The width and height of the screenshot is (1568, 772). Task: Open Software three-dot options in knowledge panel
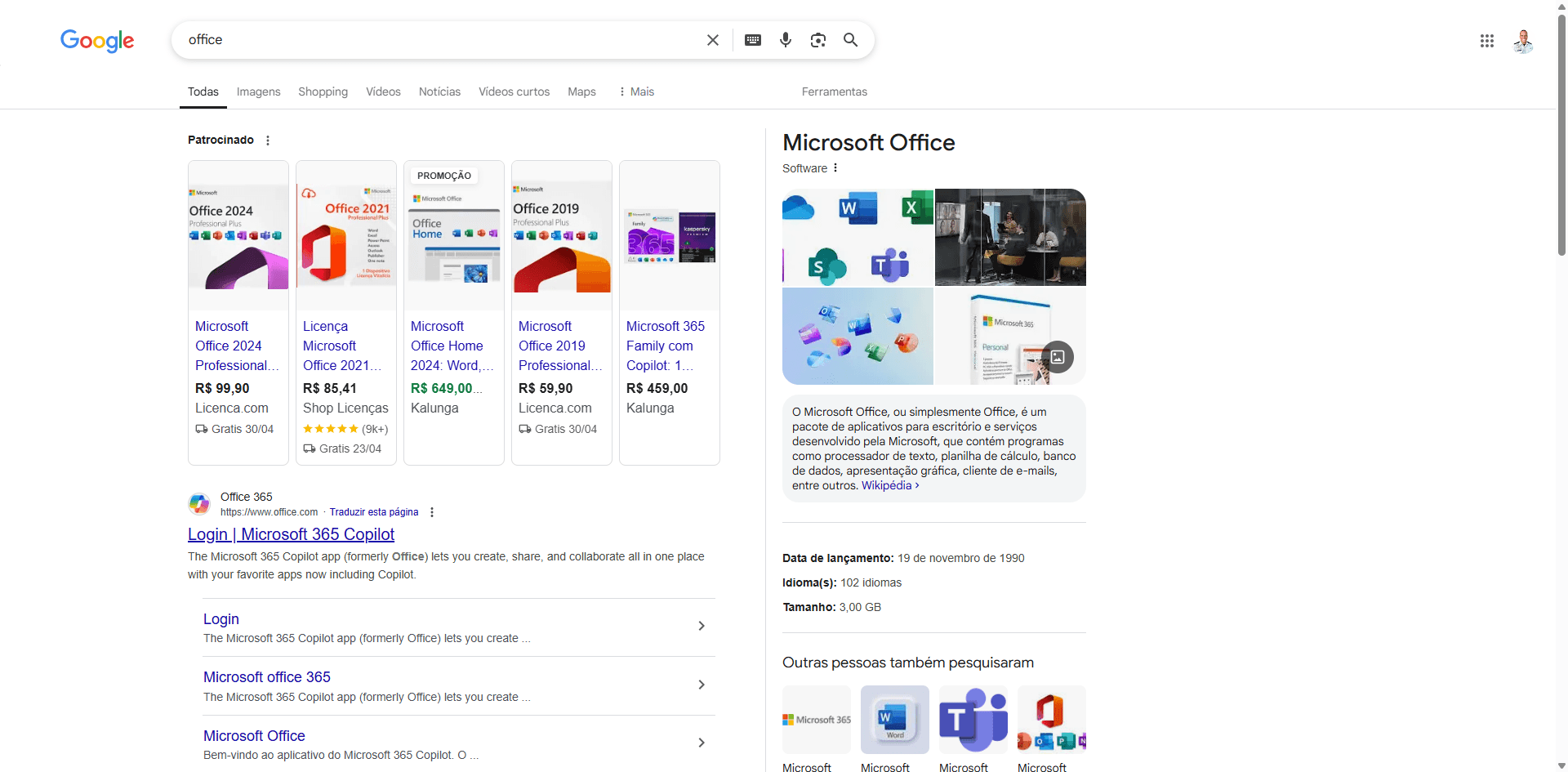pos(835,168)
